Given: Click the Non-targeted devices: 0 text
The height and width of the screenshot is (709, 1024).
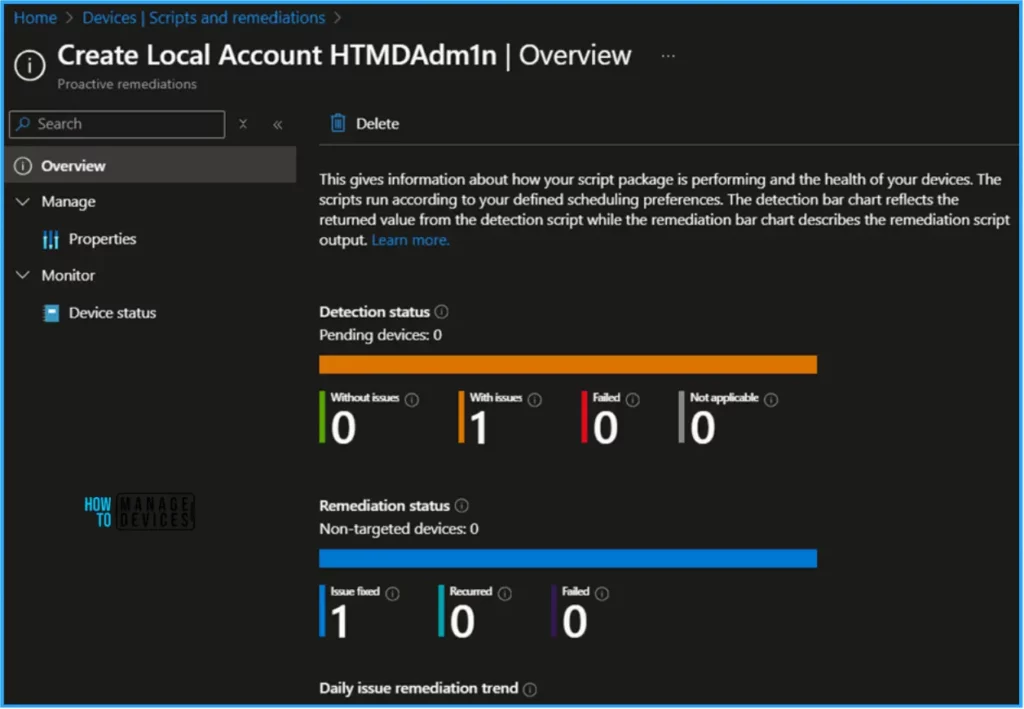Looking at the screenshot, I should (398, 529).
